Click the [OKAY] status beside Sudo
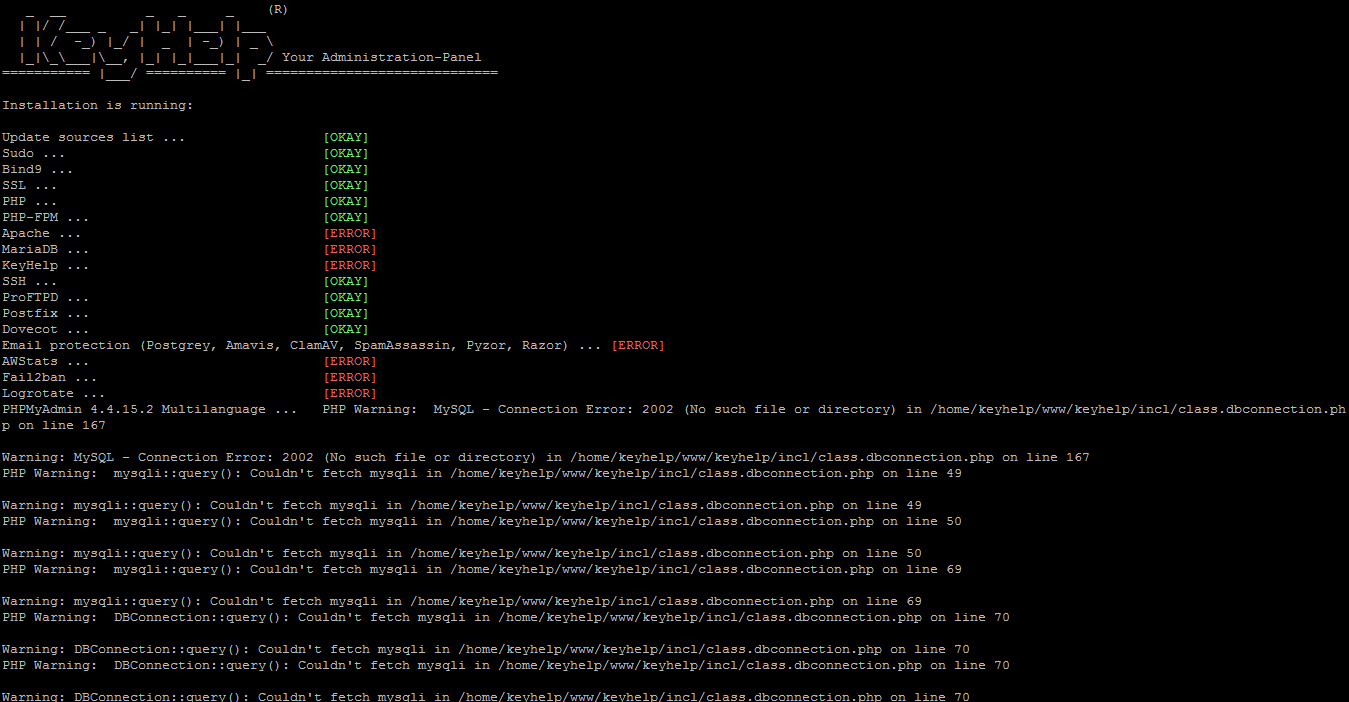 coord(345,153)
